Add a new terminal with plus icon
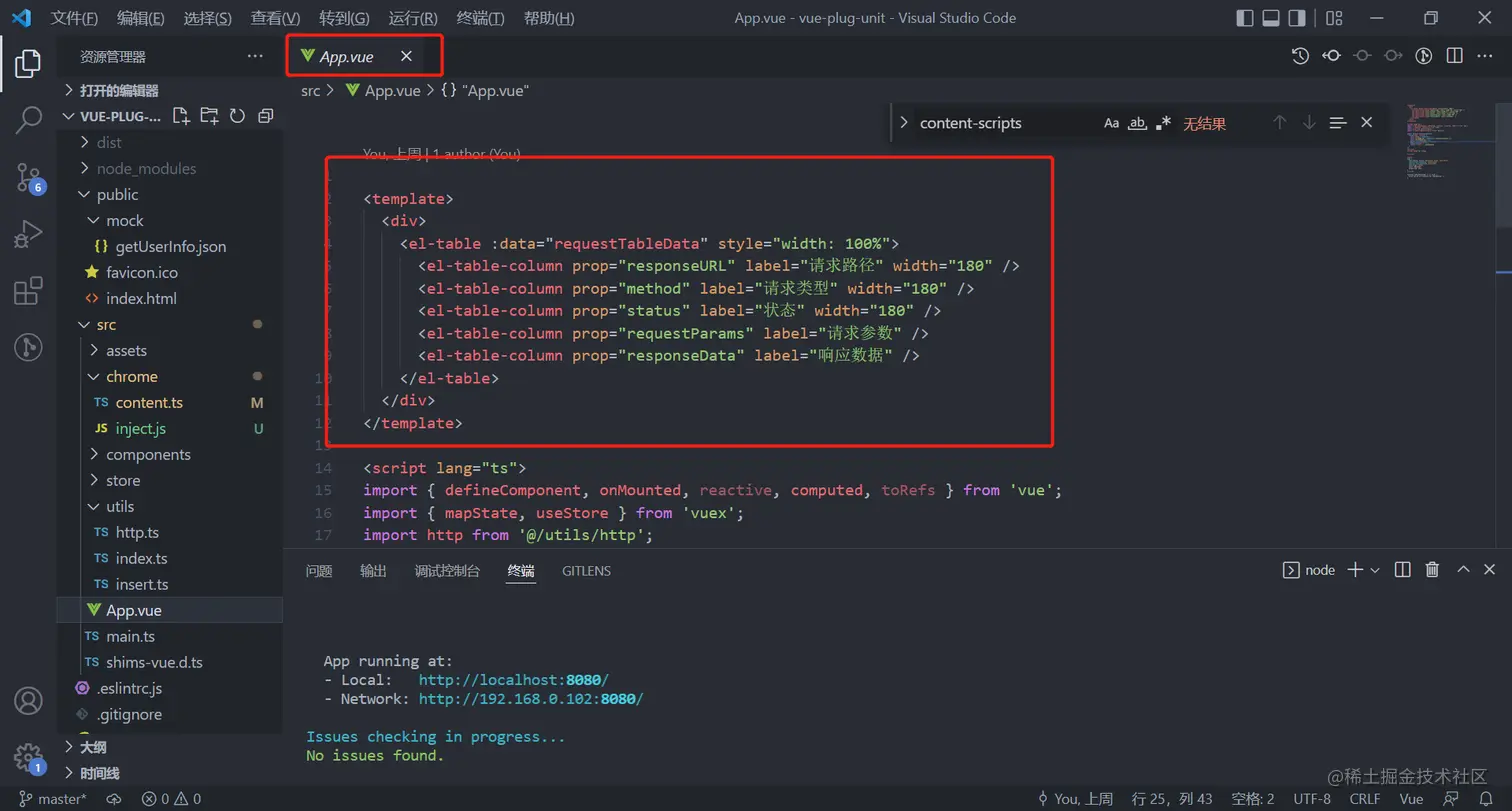The width and height of the screenshot is (1512, 811). (x=1355, y=570)
